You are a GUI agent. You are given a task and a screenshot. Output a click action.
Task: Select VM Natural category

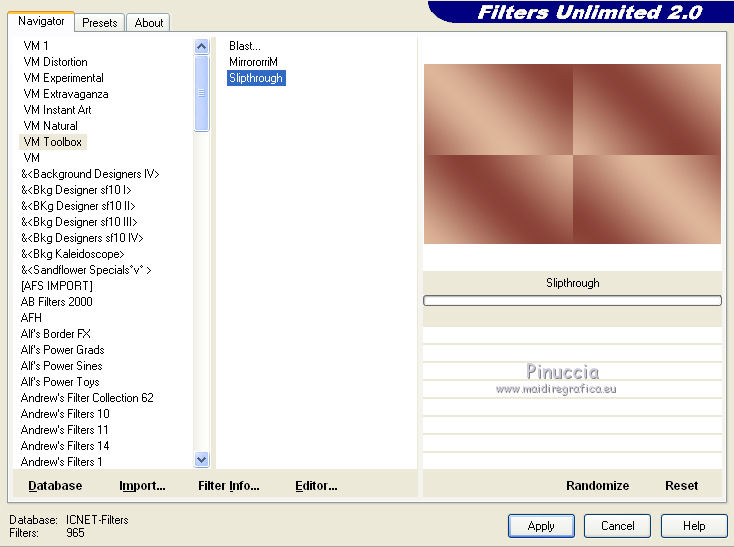click(50, 125)
